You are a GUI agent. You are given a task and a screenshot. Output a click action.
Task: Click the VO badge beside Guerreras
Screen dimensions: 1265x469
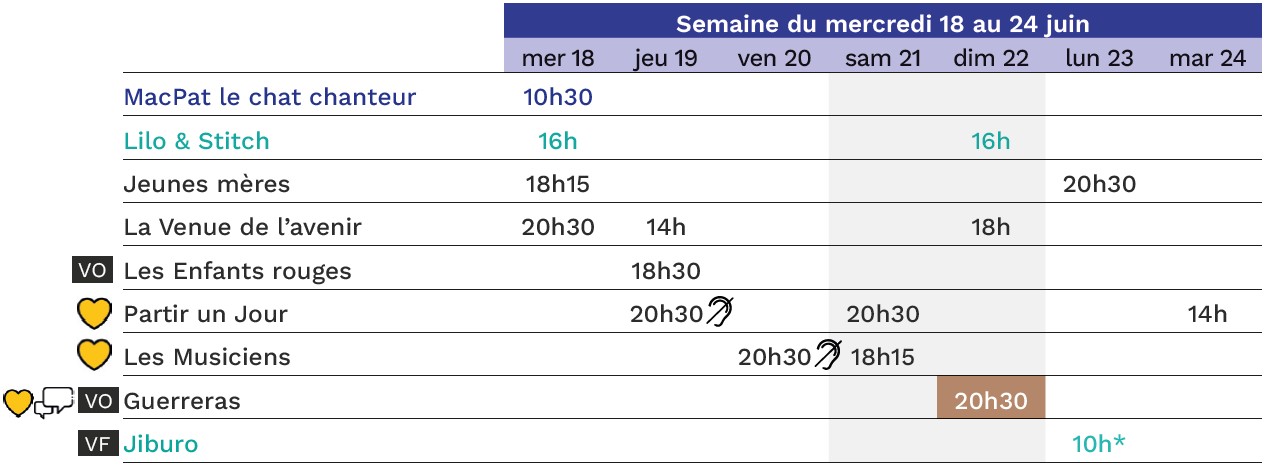[96, 401]
